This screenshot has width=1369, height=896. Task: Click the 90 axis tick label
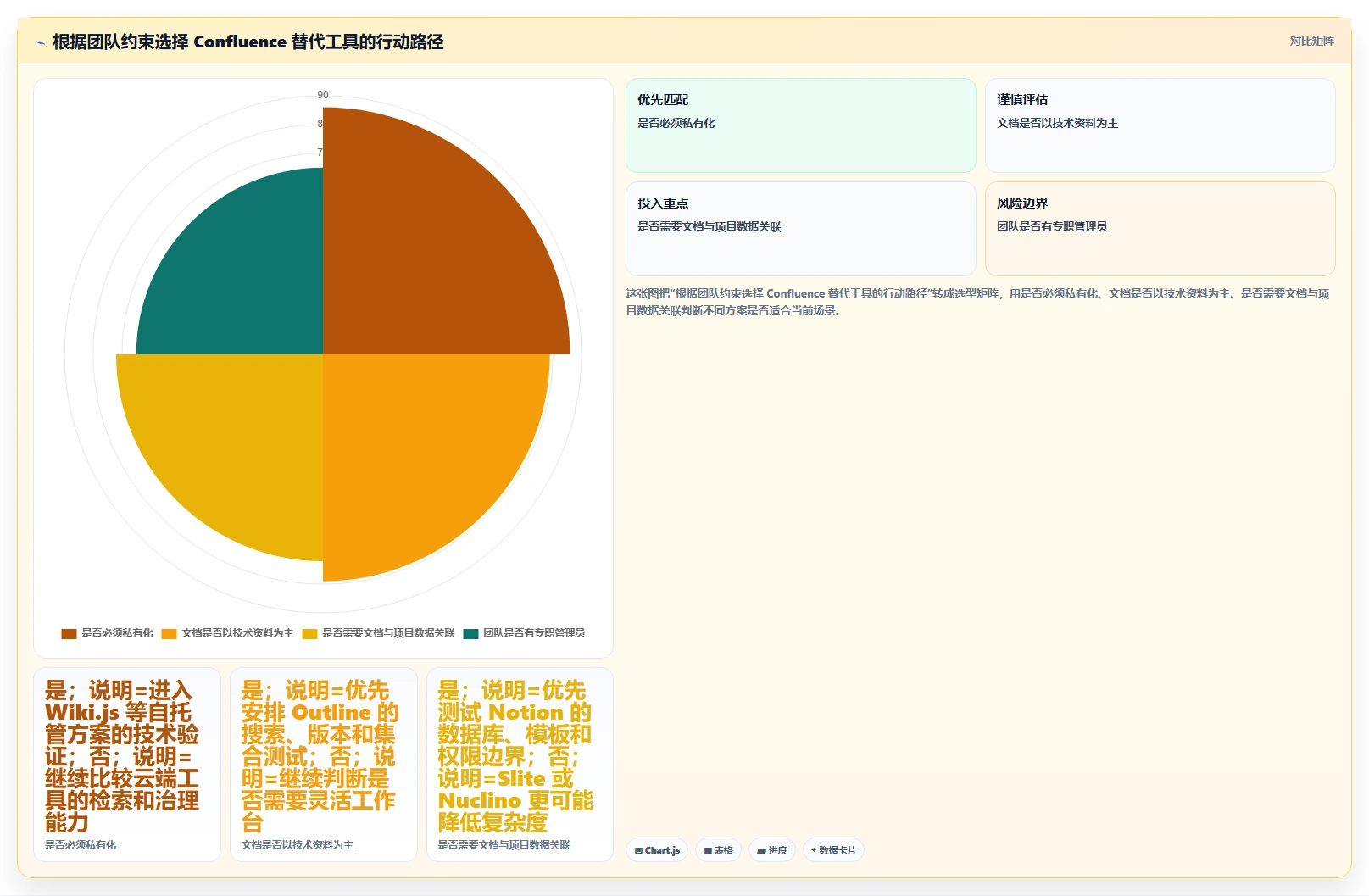[x=323, y=95]
